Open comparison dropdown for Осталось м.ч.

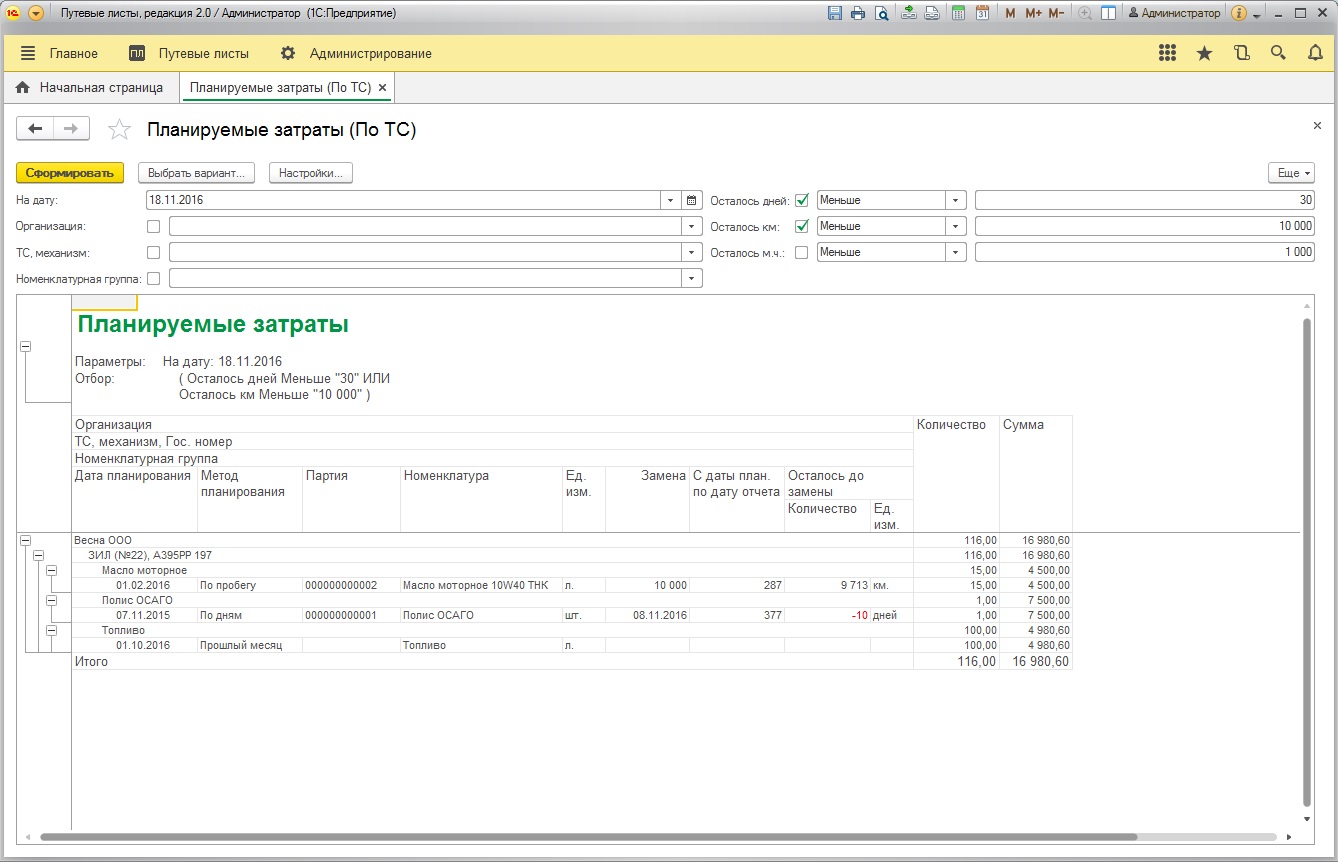pos(957,252)
